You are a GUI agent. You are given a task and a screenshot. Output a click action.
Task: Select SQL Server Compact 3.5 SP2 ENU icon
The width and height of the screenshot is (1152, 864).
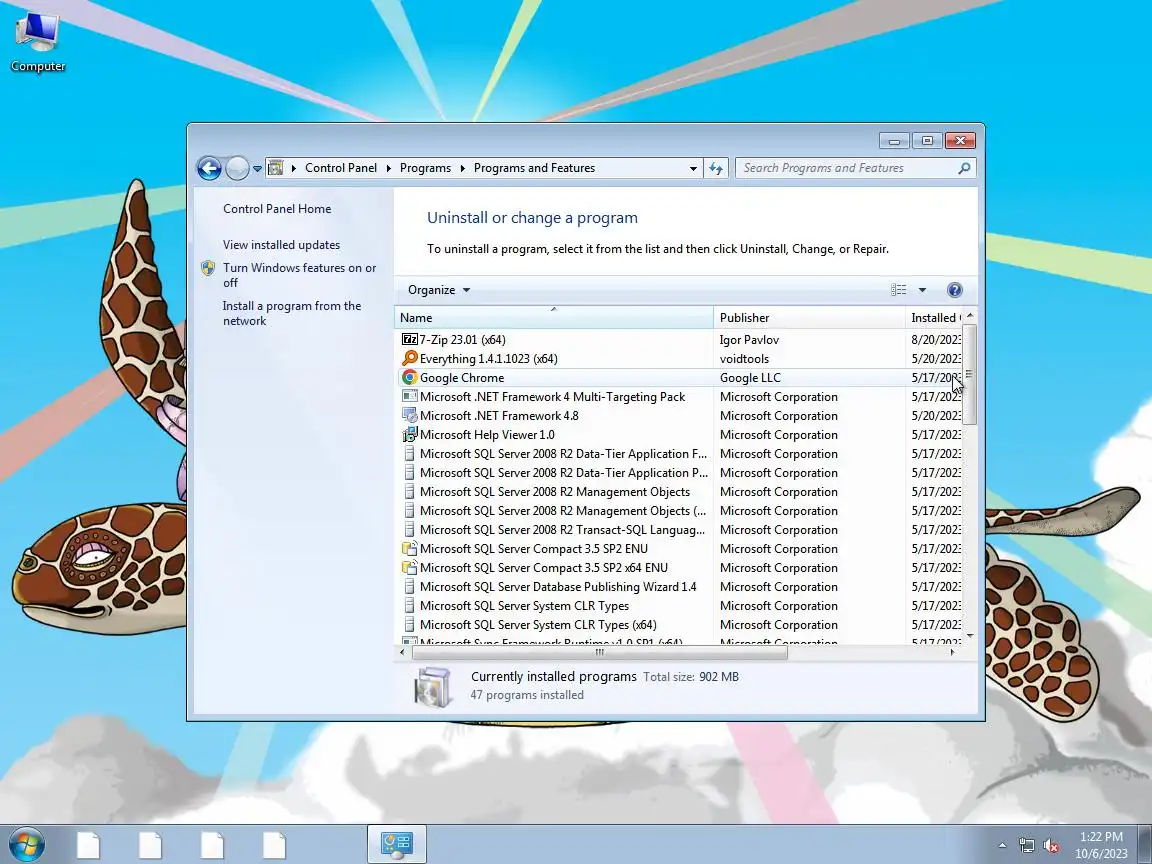409,549
